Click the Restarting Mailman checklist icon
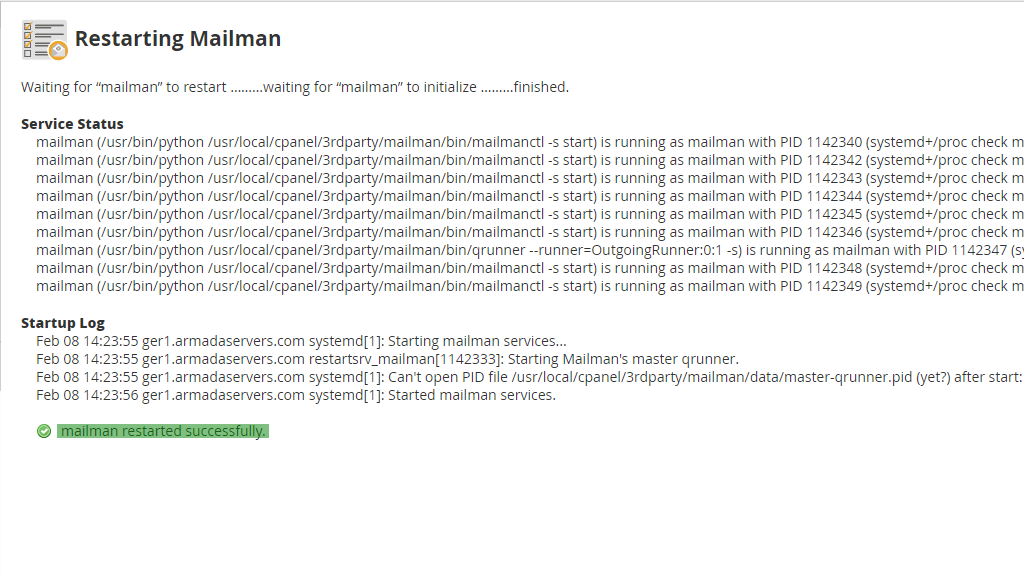Image resolution: width=1024 pixels, height=576 pixels. click(x=44, y=40)
